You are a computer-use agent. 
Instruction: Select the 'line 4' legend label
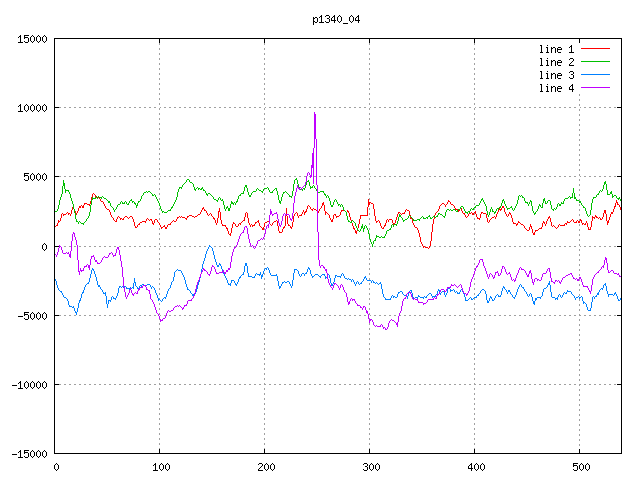[557, 88]
